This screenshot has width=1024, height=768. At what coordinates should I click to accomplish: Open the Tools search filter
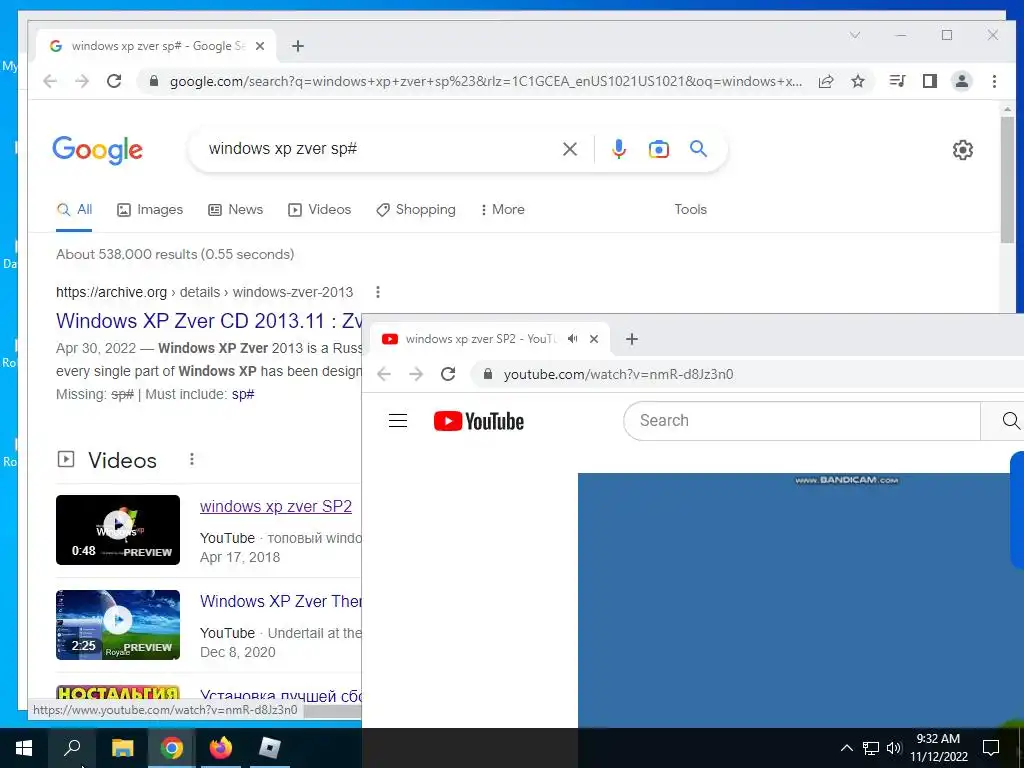(690, 210)
